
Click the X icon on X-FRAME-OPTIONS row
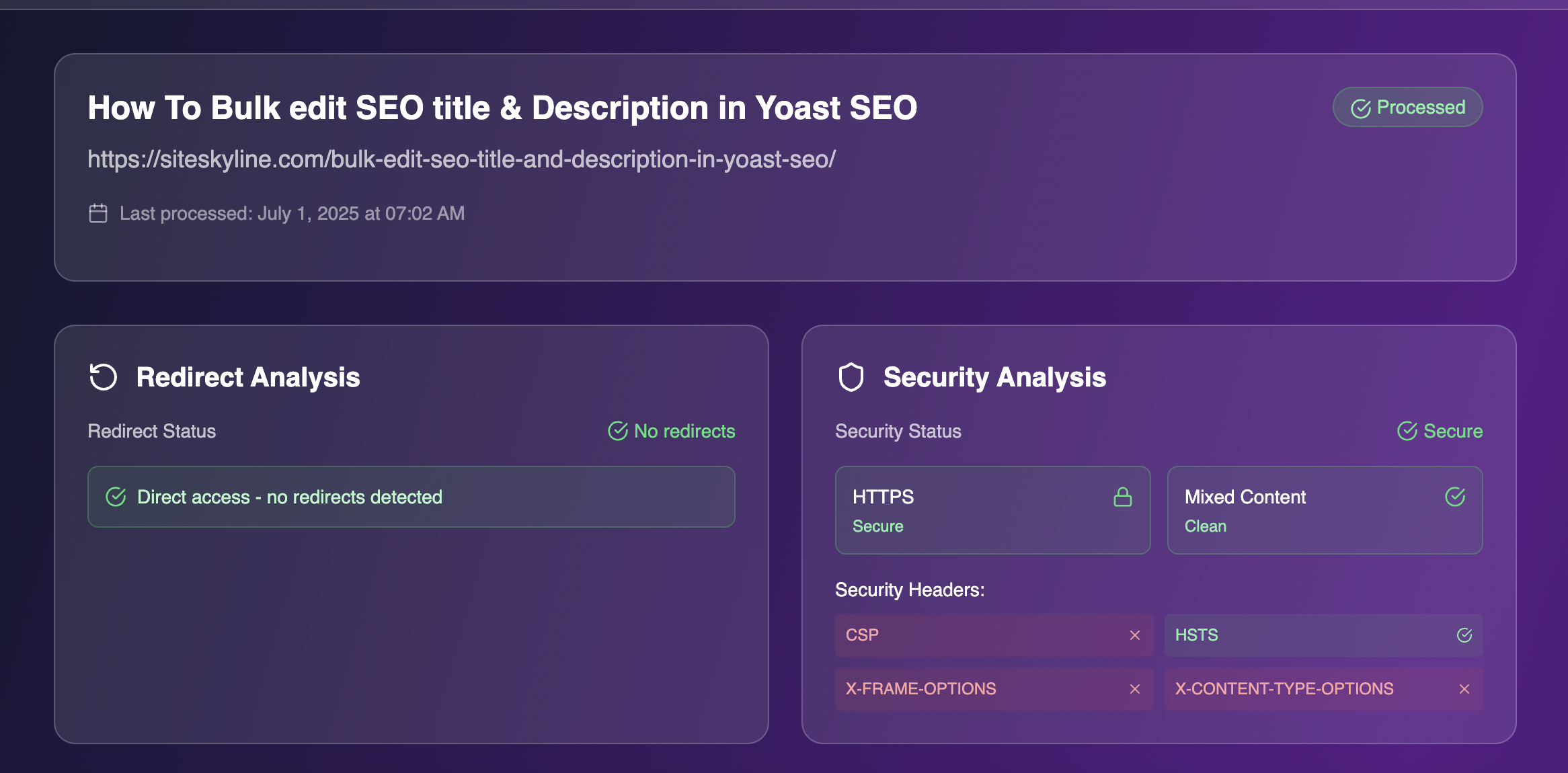pyautogui.click(x=1135, y=689)
